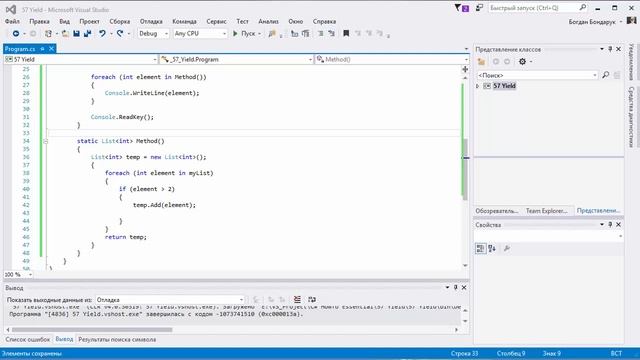This screenshot has height=360, width=640.
Task: Open Class View settings gear icon
Action: click(x=522, y=62)
